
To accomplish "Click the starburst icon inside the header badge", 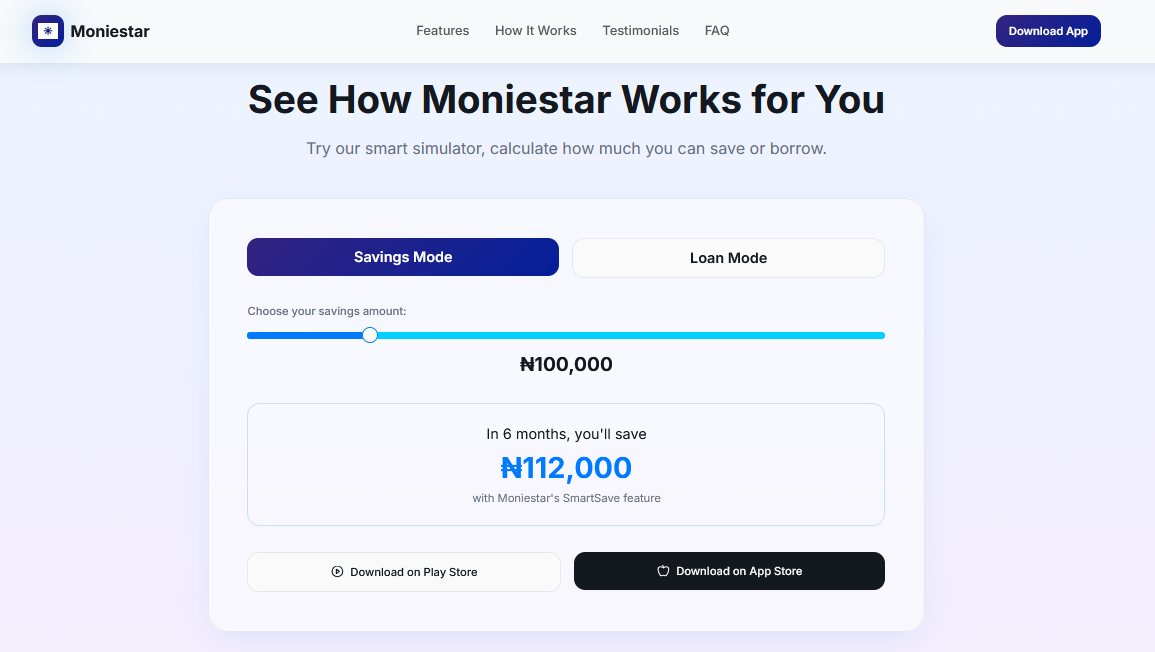I will (x=47, y=31).
